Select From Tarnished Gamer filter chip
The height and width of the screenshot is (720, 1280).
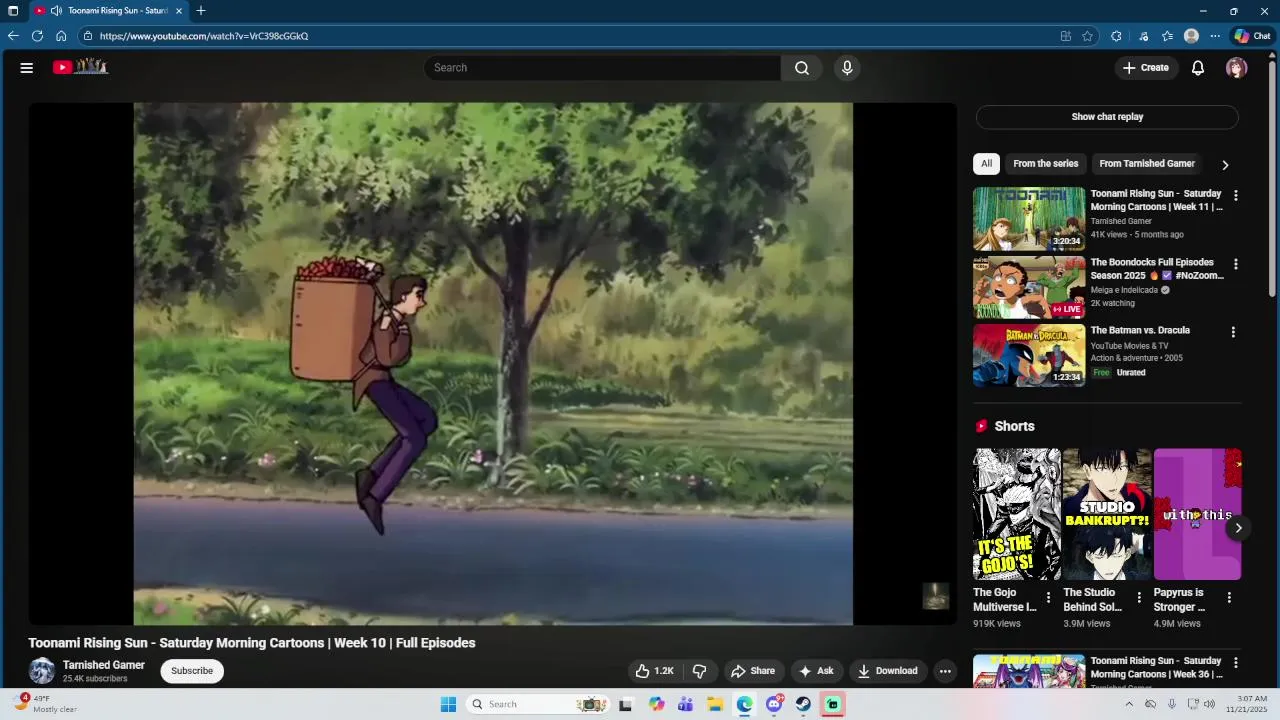(1147, 164)
